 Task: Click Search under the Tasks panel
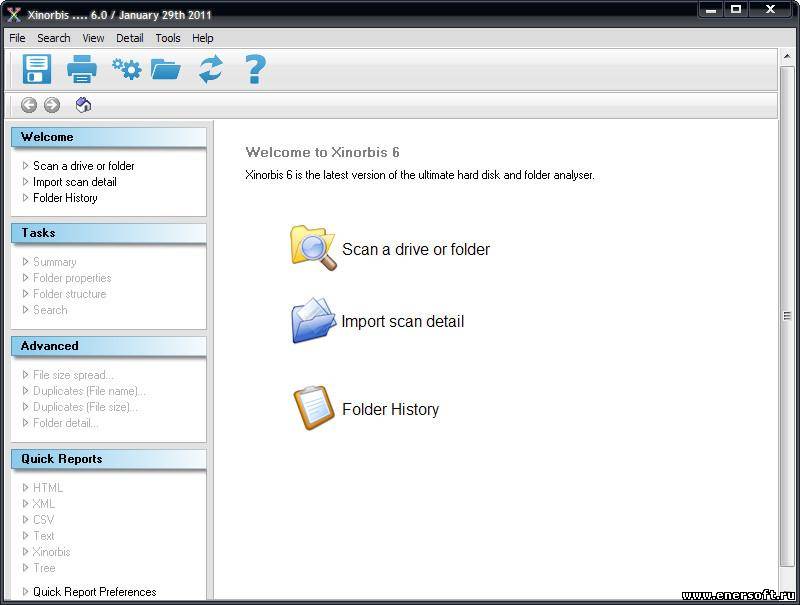[x=50, y=310]
